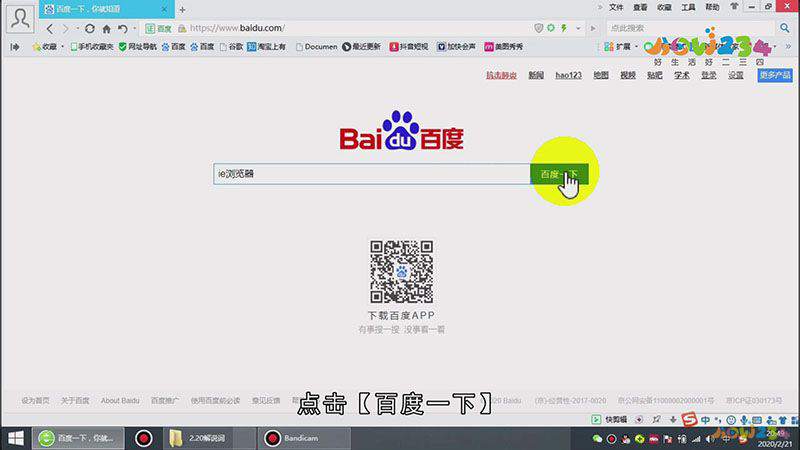
Task: Click the 点此搜索 browser search field
Action: (x=691, y=28)
